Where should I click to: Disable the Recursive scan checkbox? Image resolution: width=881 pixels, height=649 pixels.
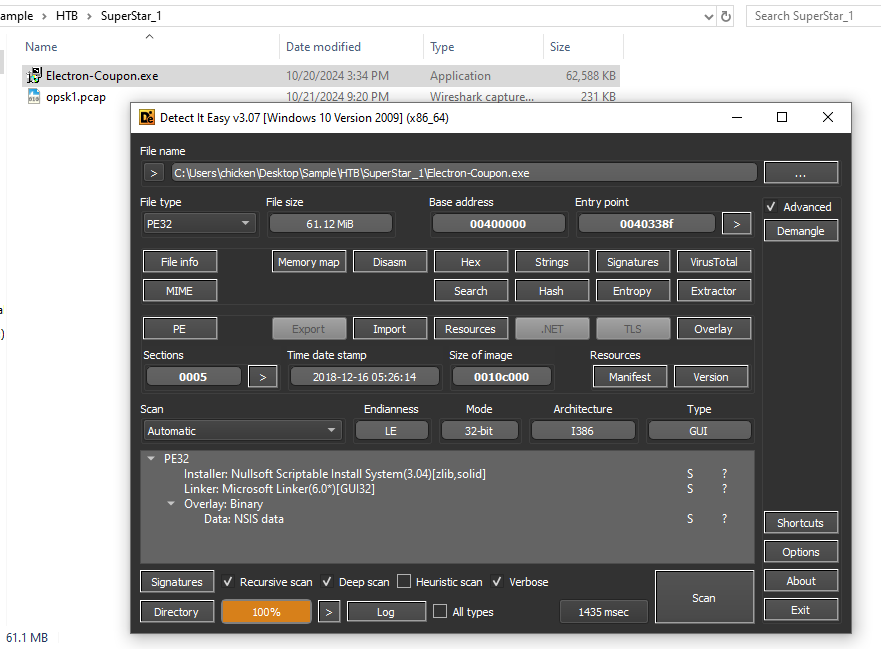(x=228, y=582)
